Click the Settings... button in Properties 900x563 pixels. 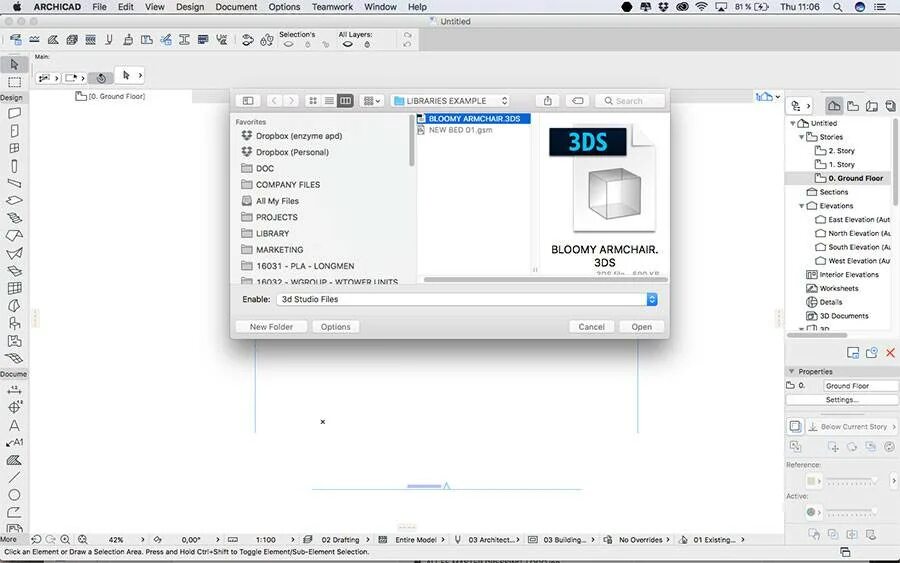(x=841, y=399)
